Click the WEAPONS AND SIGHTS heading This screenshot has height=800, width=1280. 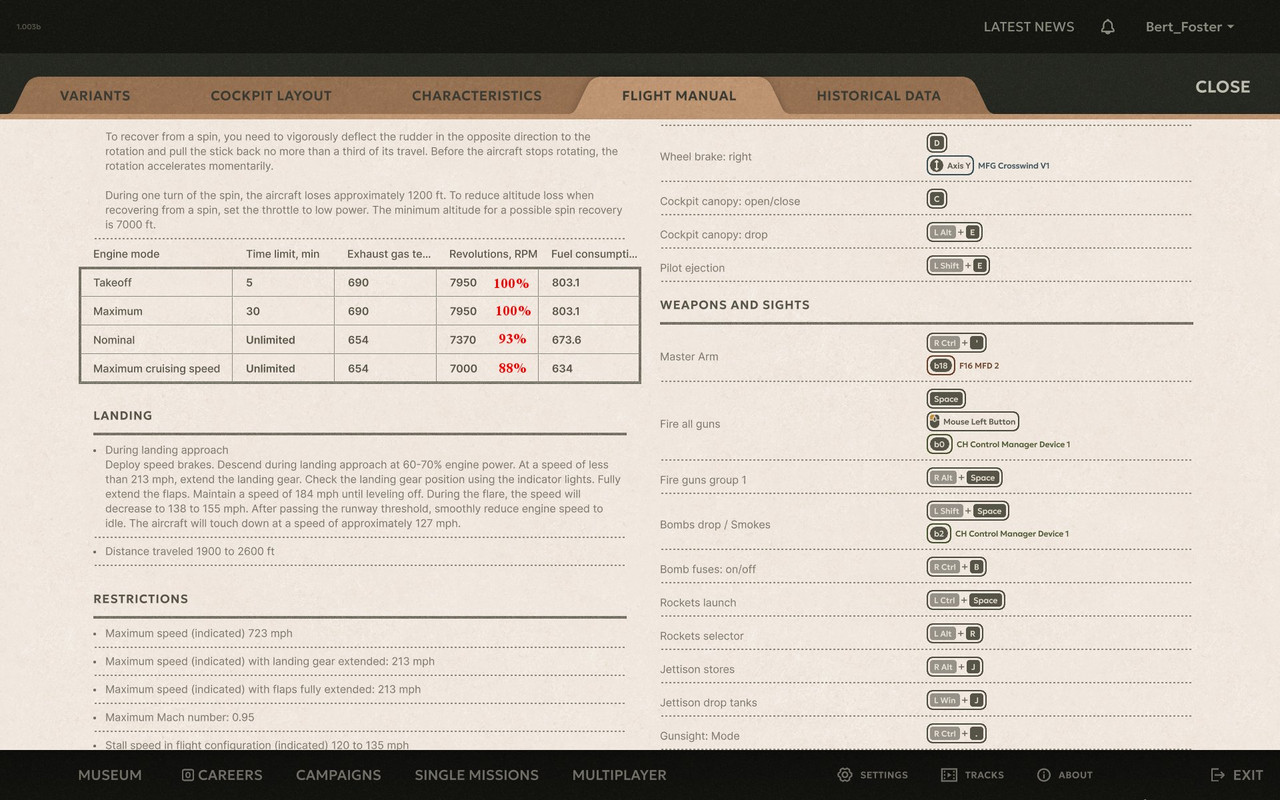point(735,305)
